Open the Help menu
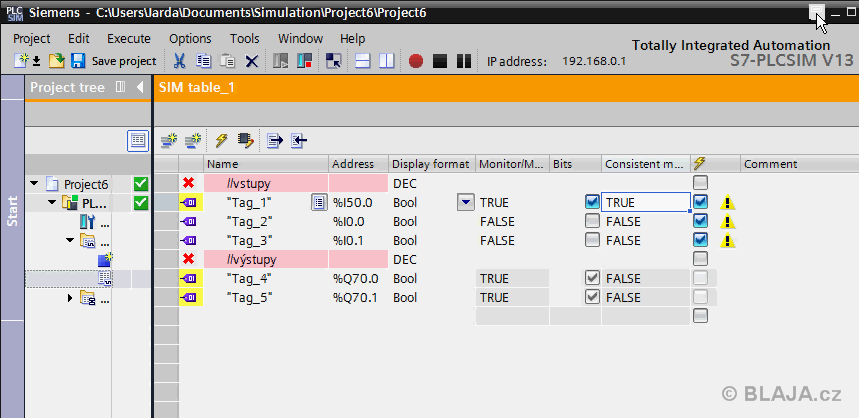The width and height of the screenshot is (859, 418). coord(352,38)
